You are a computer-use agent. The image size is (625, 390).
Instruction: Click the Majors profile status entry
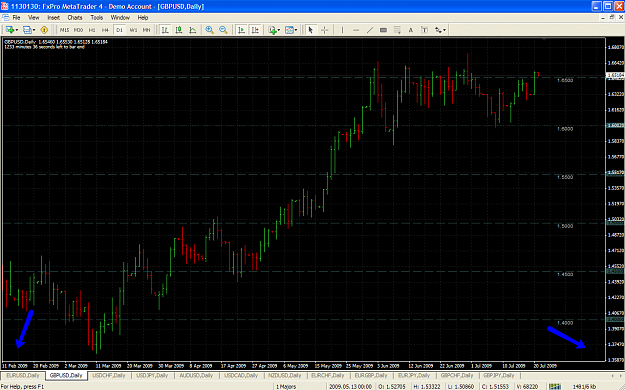tap(286, 386)
